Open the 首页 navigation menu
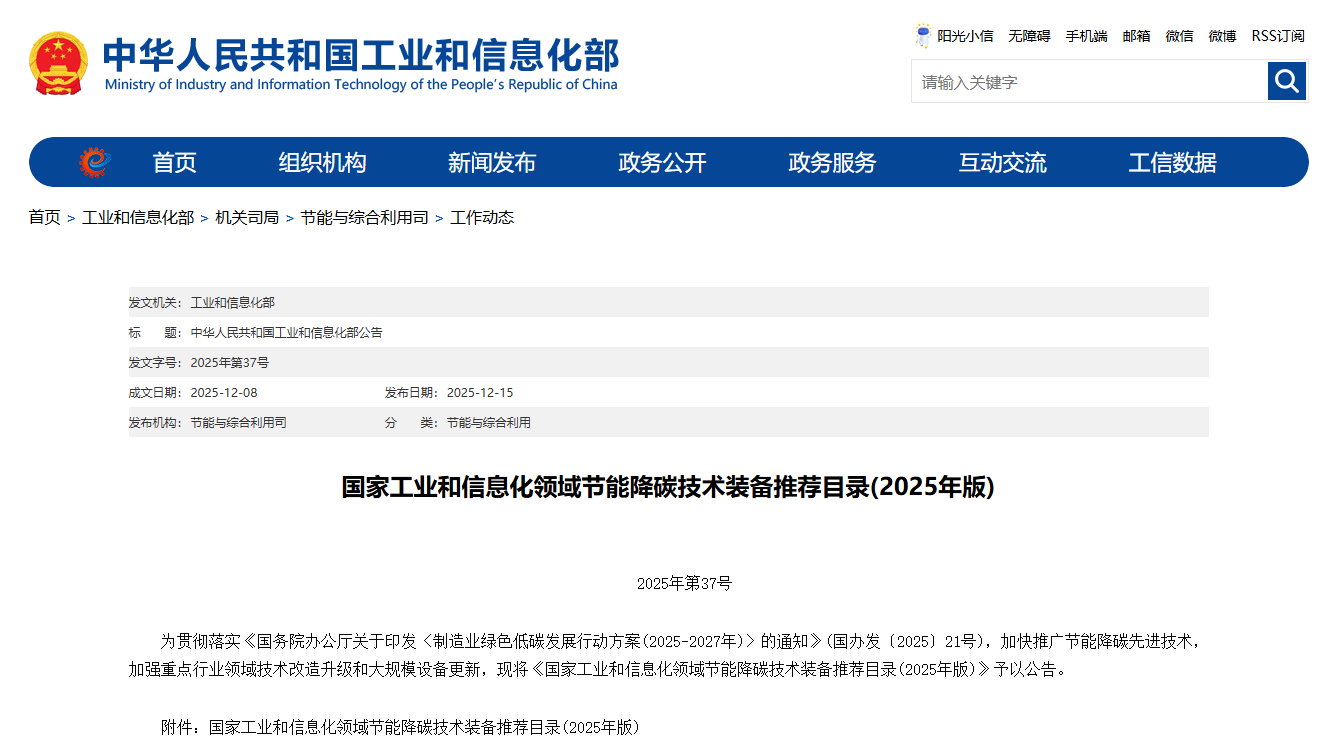This screenshot has width=1332, height=750. (x=174, y=161)
